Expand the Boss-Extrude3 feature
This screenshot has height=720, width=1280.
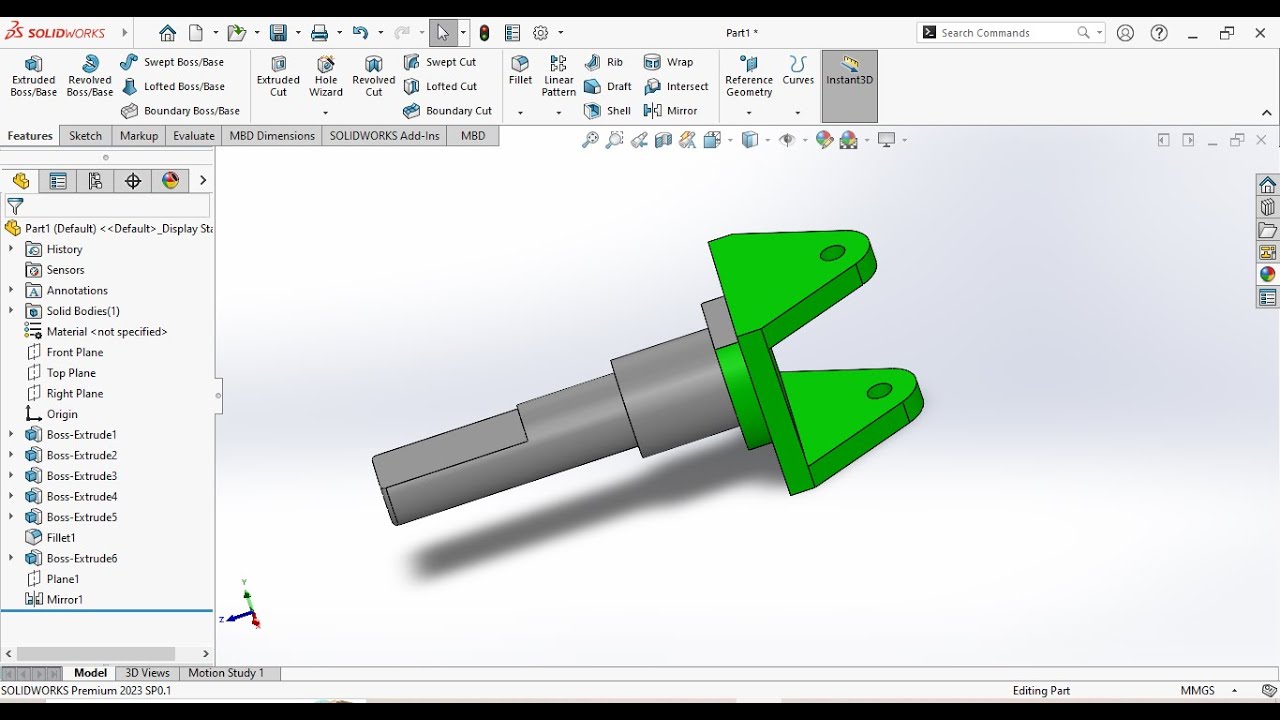tap(11, 476)
